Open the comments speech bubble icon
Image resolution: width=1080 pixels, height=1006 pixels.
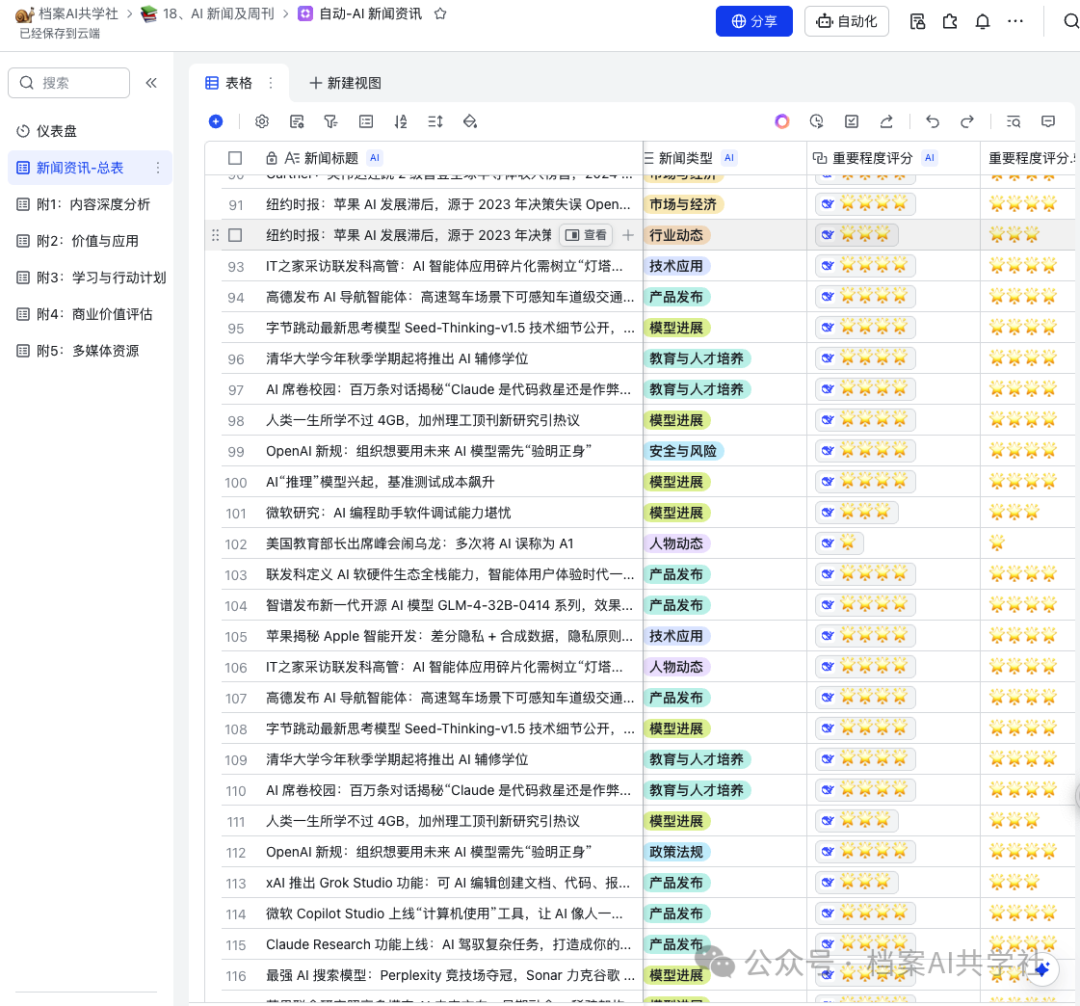(1048, 121)
